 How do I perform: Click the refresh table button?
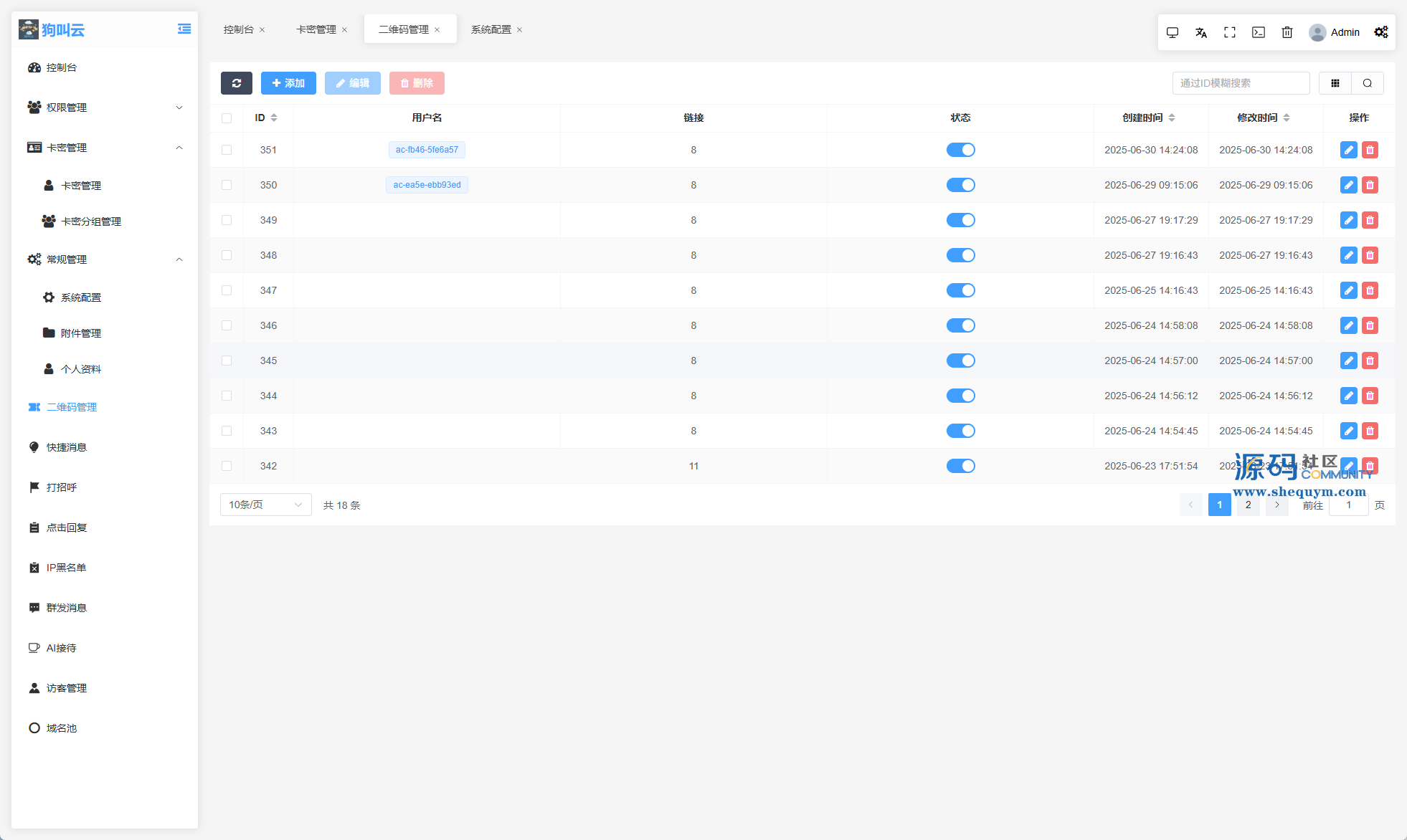236,83
